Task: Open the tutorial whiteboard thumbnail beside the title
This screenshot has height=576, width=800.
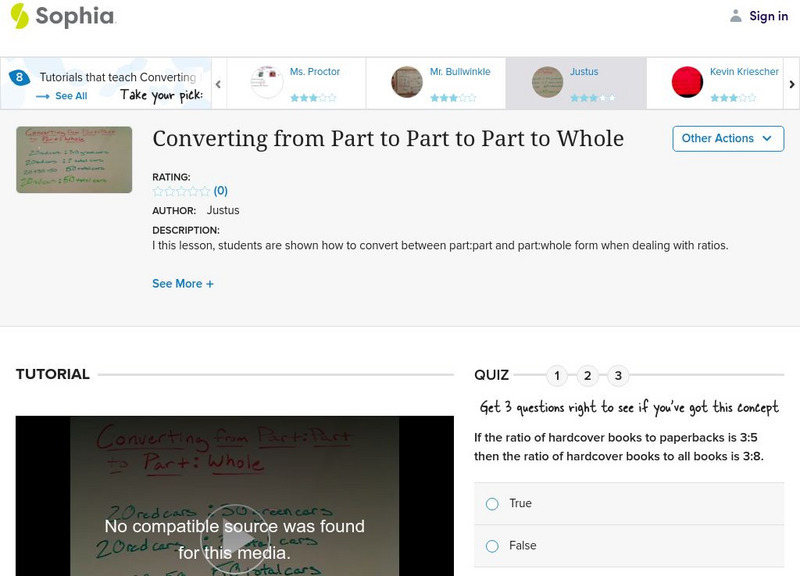Action: click(x=74, y=160)
